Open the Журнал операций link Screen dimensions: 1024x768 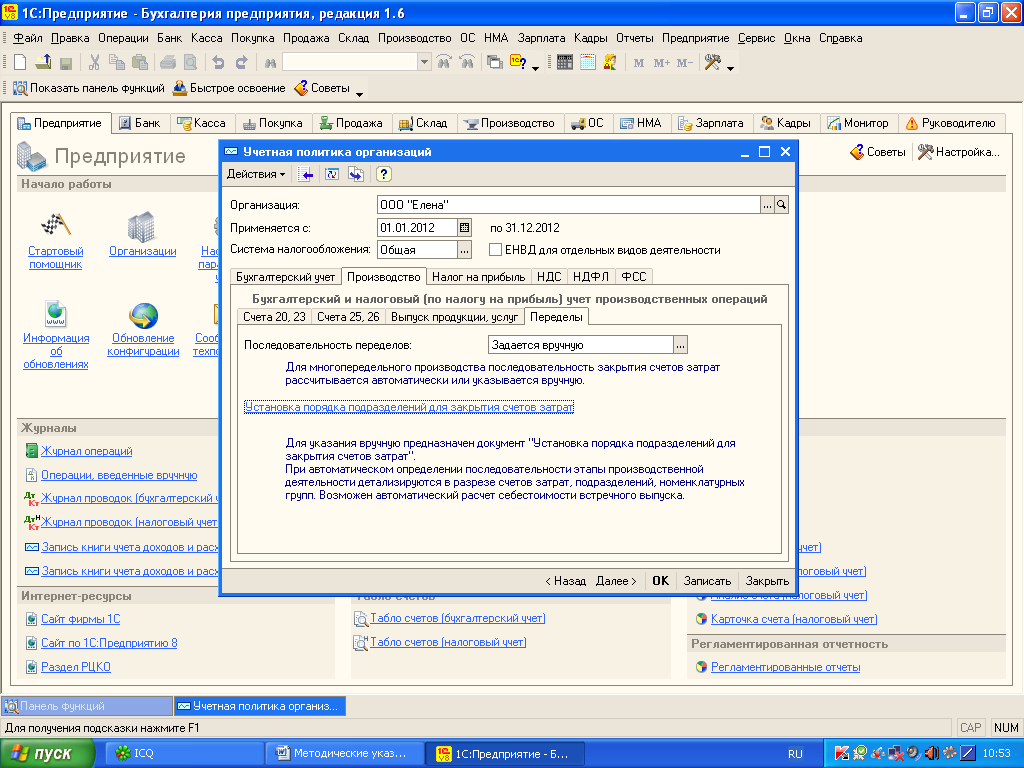pyautogui.click(x=86, y=451)
